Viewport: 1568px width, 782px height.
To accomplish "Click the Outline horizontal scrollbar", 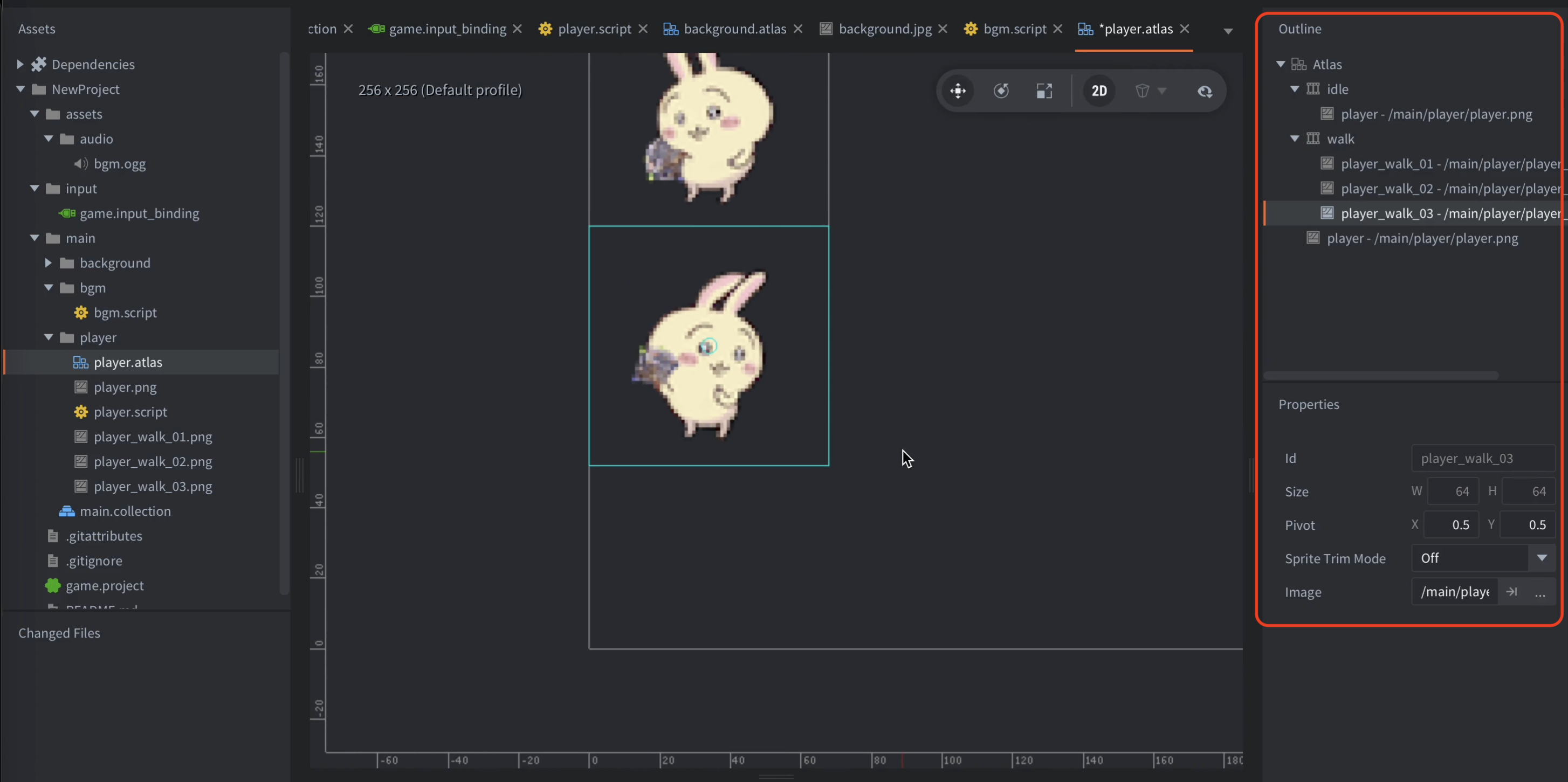I will click(1380, 376).
